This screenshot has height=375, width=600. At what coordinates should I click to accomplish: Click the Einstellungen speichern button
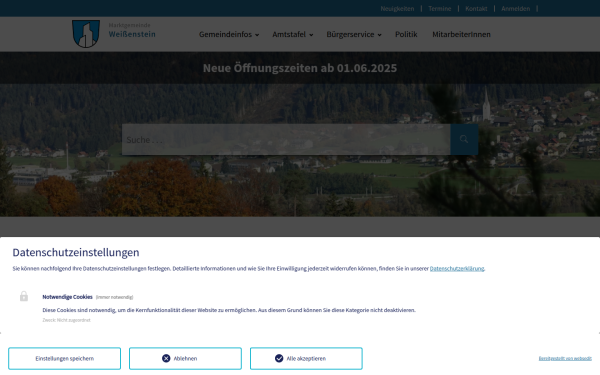pyautogui.click(x=64, y=359)
